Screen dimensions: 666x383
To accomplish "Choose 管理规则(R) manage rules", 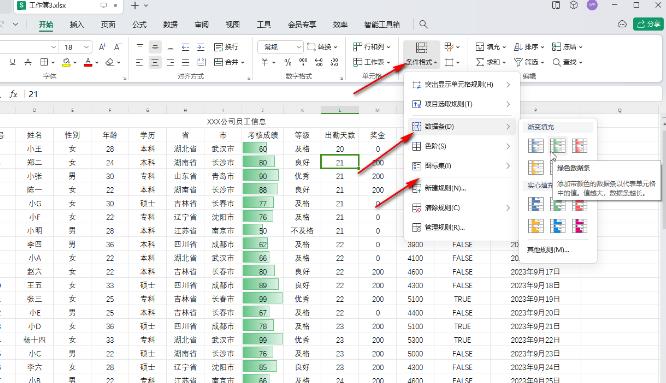I will [461, 228].
